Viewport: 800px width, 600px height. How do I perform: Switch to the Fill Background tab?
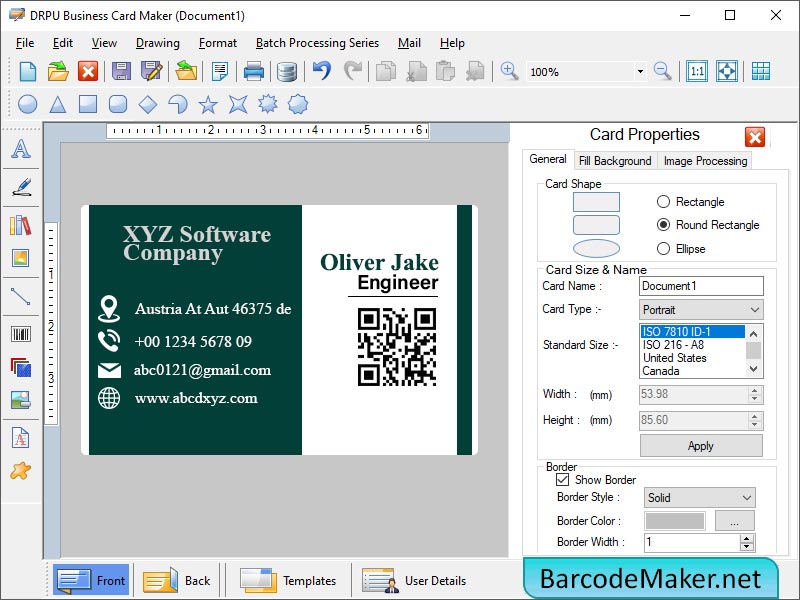click(615, 160)
